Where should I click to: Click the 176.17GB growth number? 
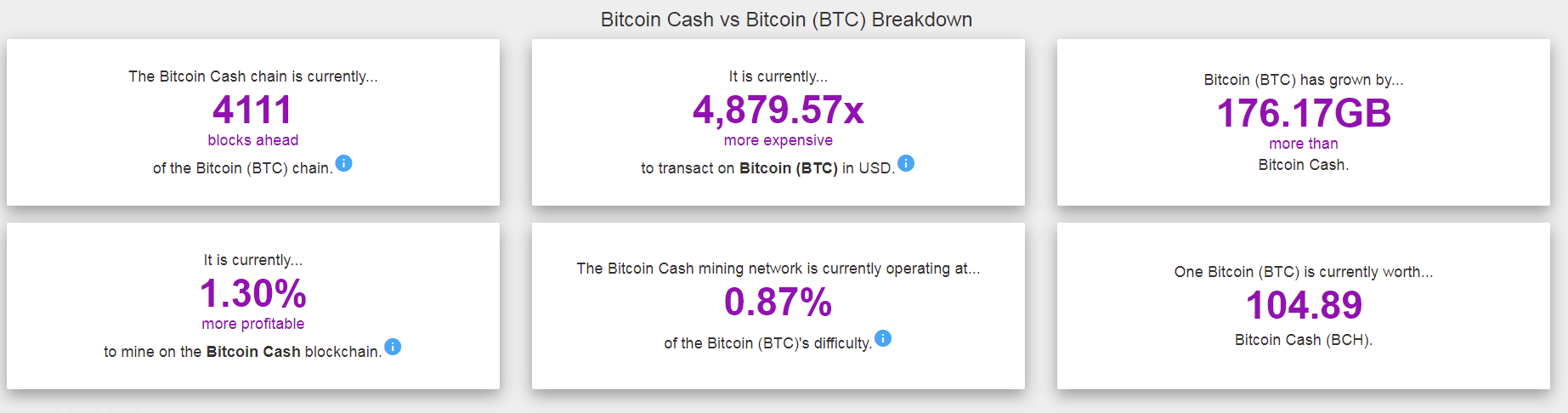coord(1304,113)
